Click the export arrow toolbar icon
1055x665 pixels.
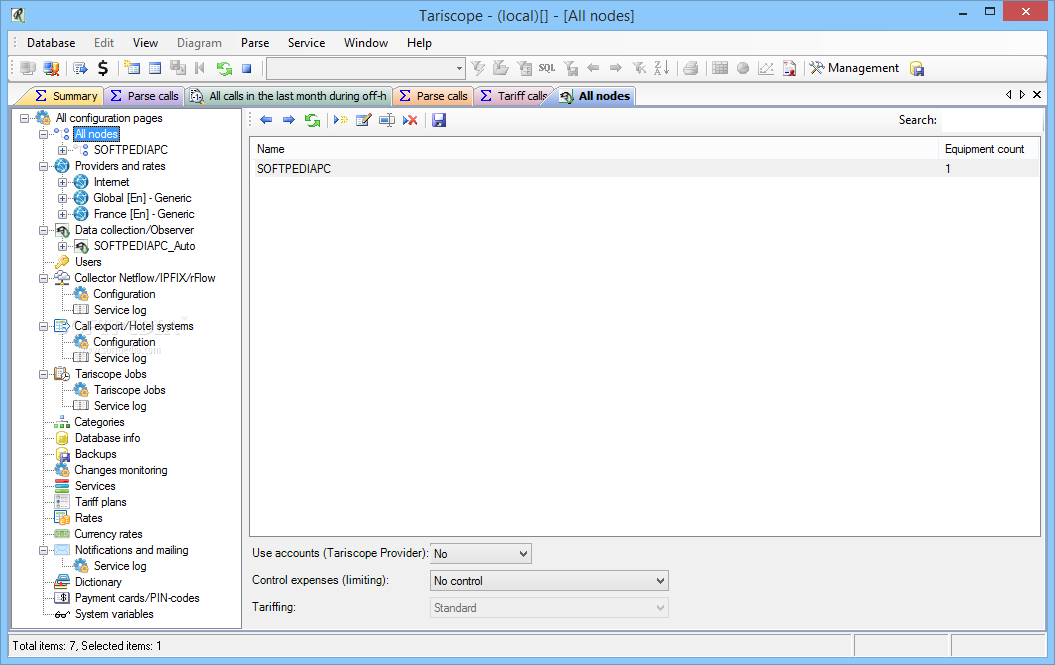point(81,68)
